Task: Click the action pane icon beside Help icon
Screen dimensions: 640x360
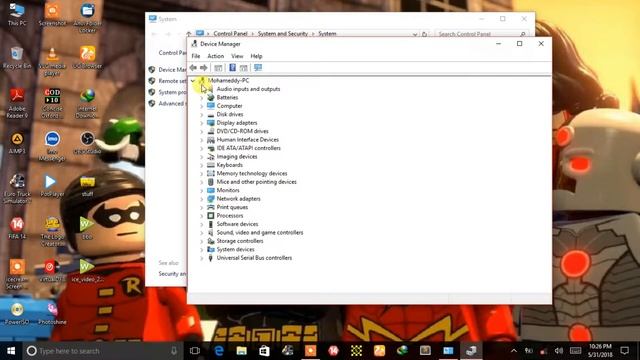Action: tap(244, 68)
